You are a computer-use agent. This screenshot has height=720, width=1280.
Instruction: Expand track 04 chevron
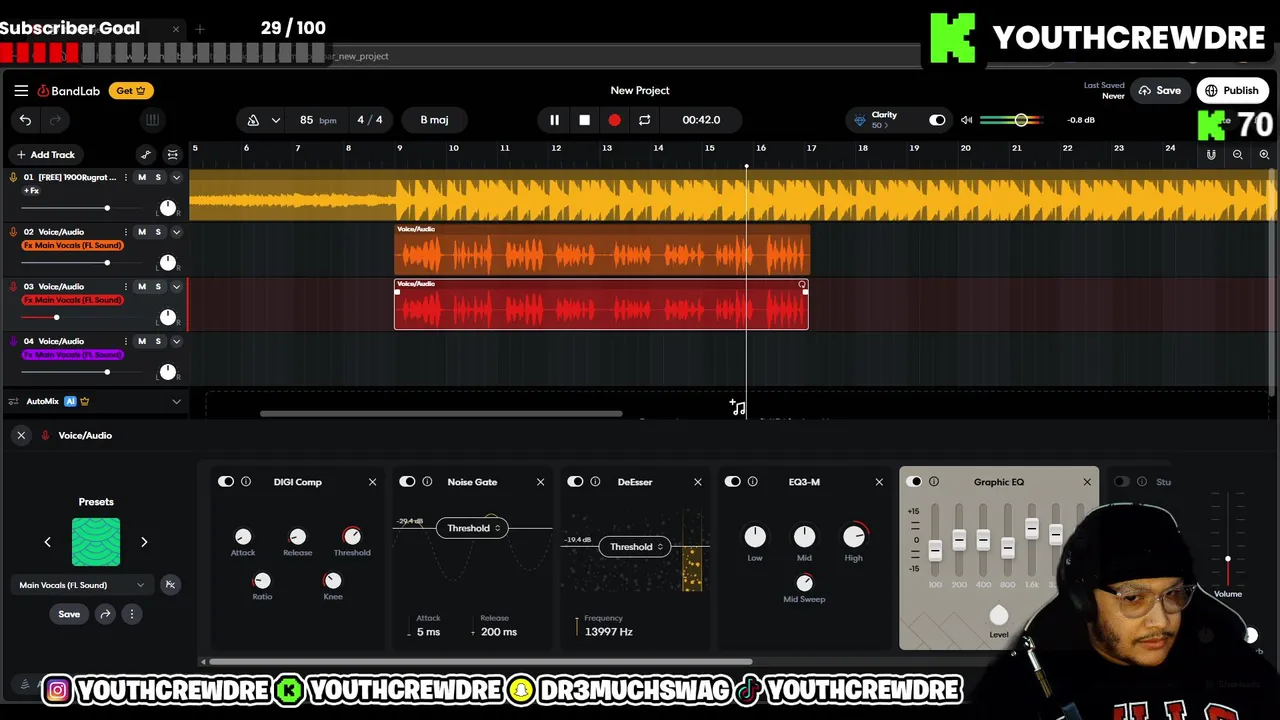click(176, 341)
